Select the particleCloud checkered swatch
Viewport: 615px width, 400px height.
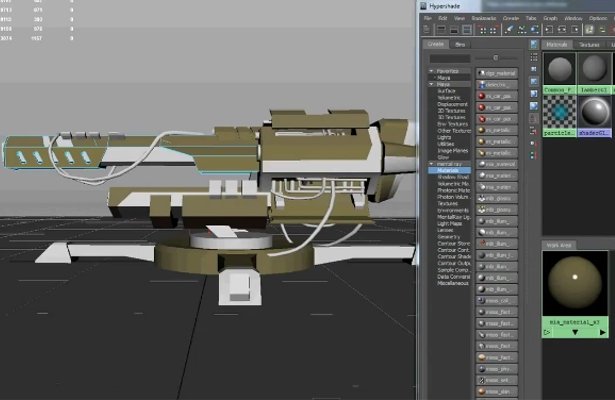click(560, 116)
